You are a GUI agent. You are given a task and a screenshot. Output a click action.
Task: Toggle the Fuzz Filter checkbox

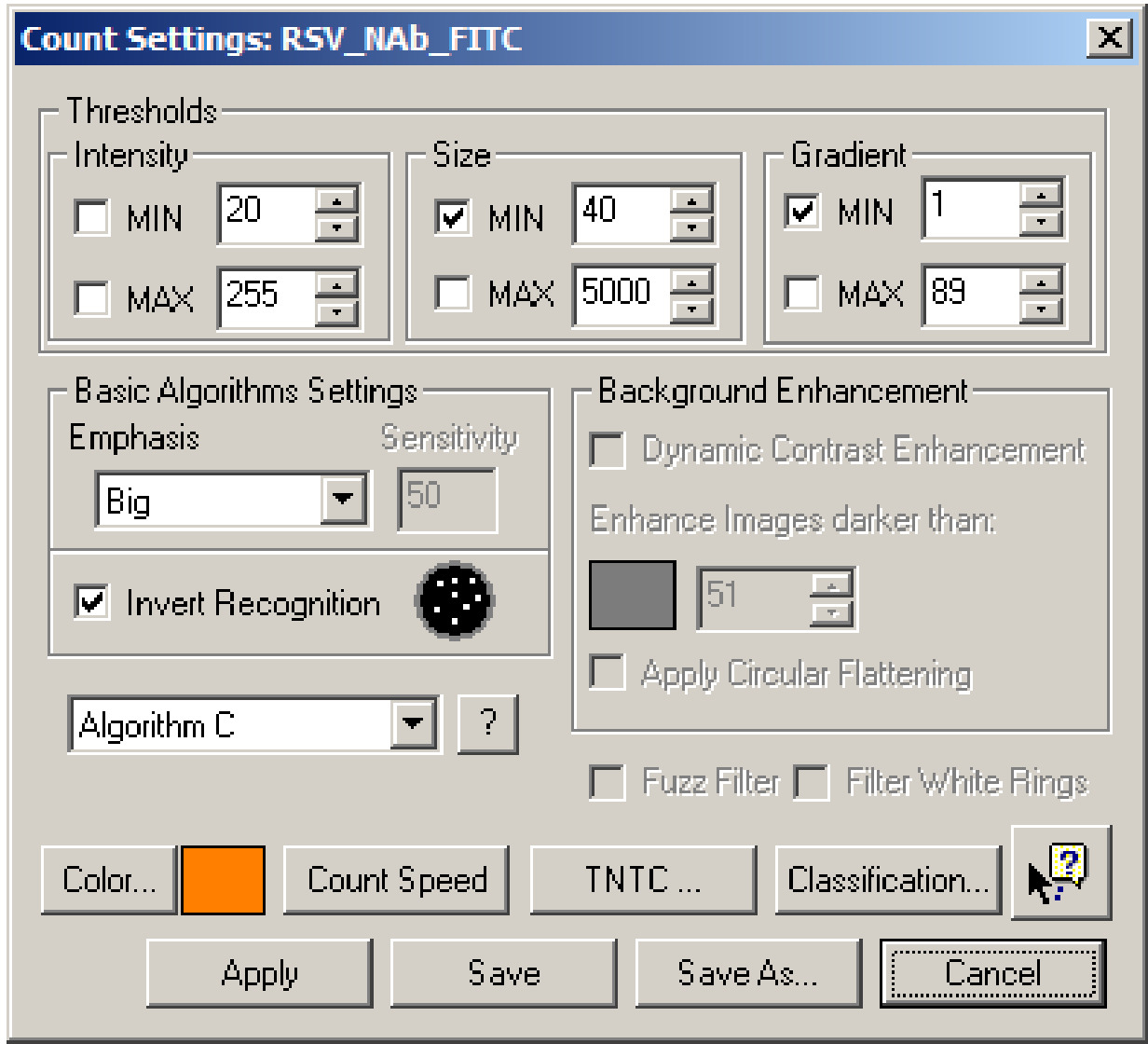[608, 783]
